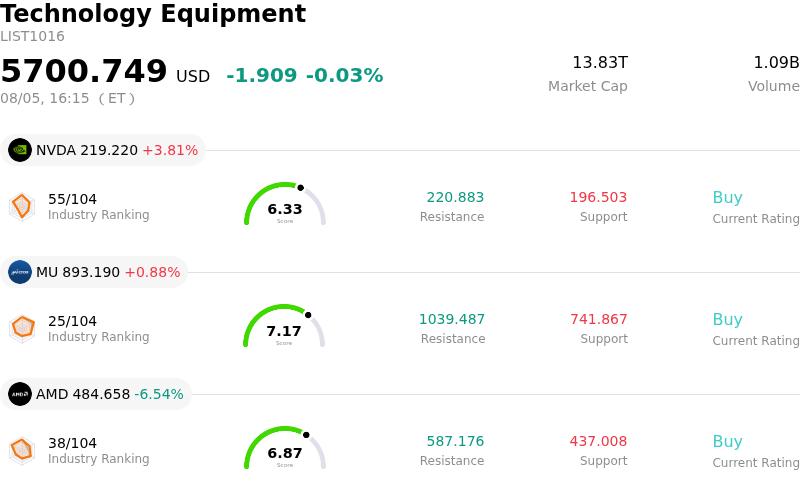The height and width of the screenshot is (488, 800).
Task: Click the Technology Equipment heading
Action: (153, 14)
